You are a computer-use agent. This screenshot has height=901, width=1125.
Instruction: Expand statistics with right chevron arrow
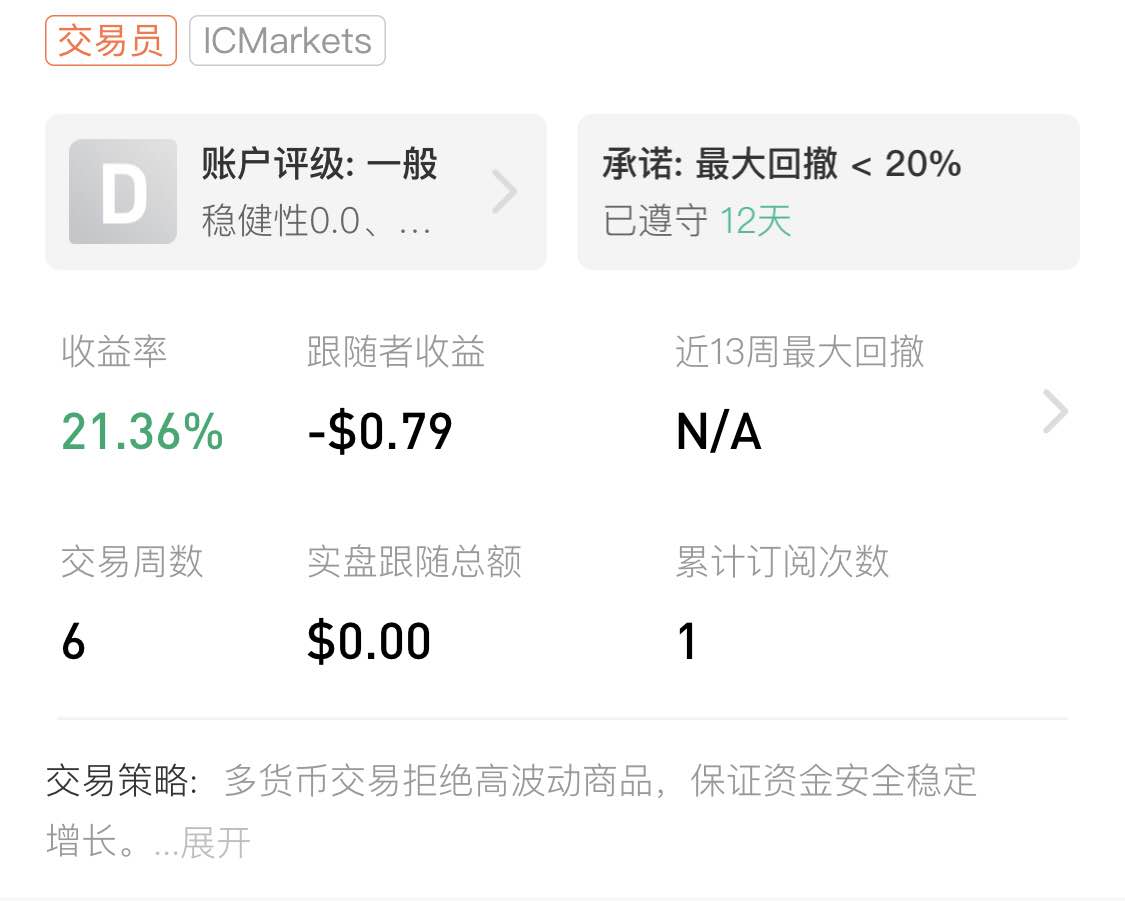tap(1055, 412)
